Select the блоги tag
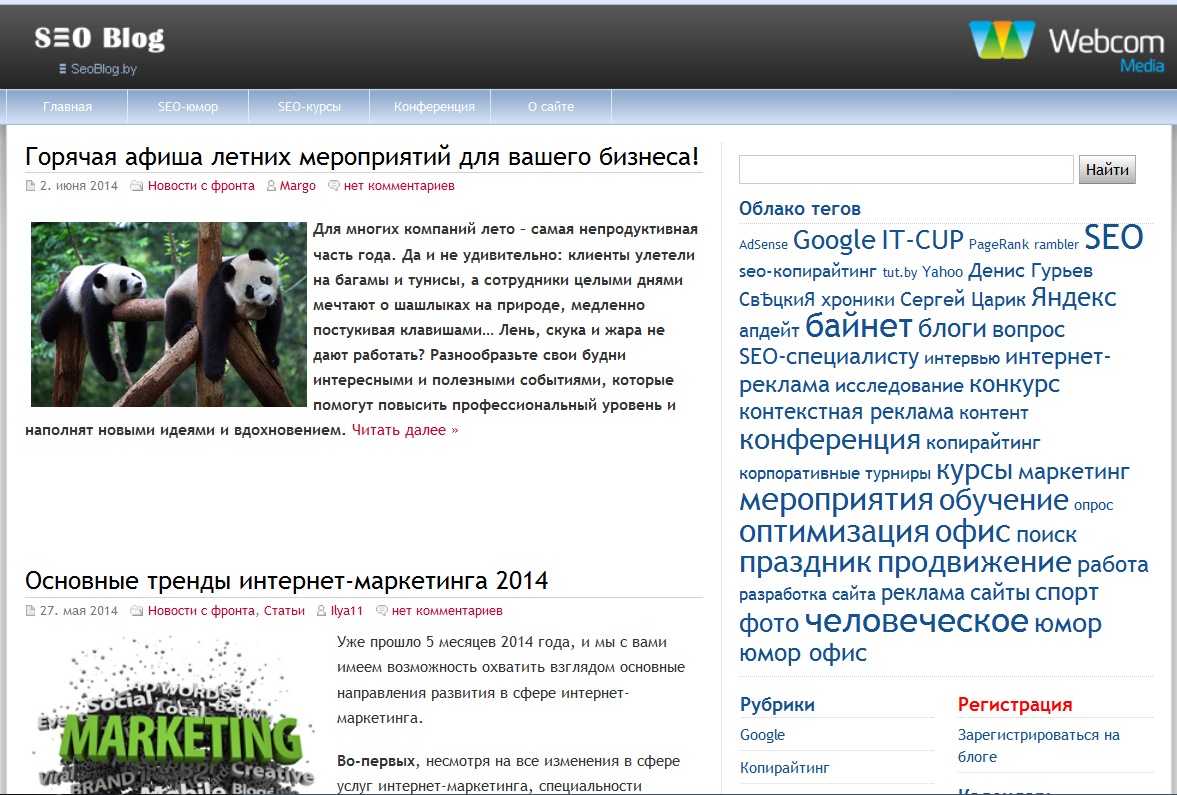 [x=952, y=329]
